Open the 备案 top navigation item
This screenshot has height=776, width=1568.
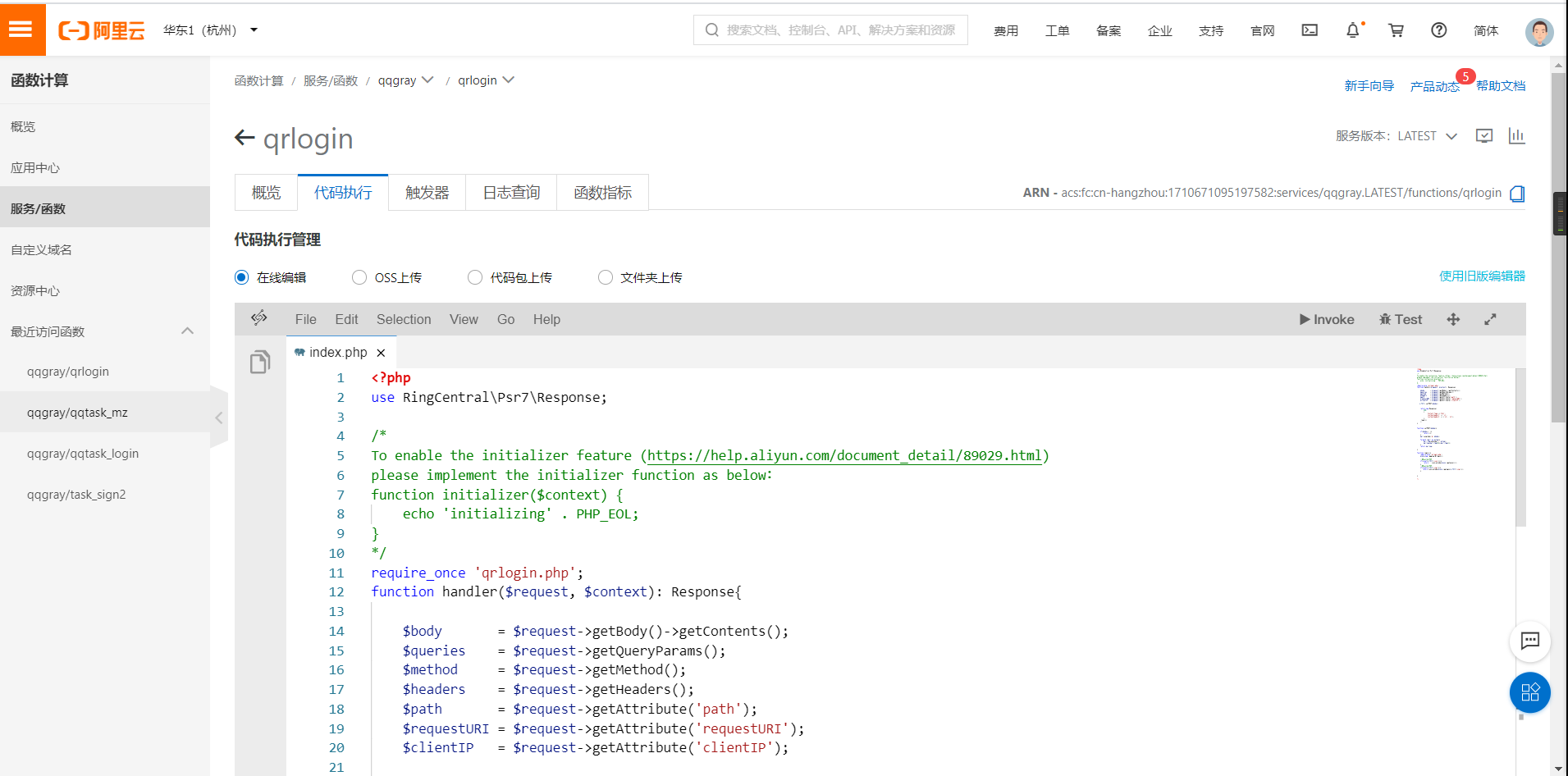tap(1109, 30)
